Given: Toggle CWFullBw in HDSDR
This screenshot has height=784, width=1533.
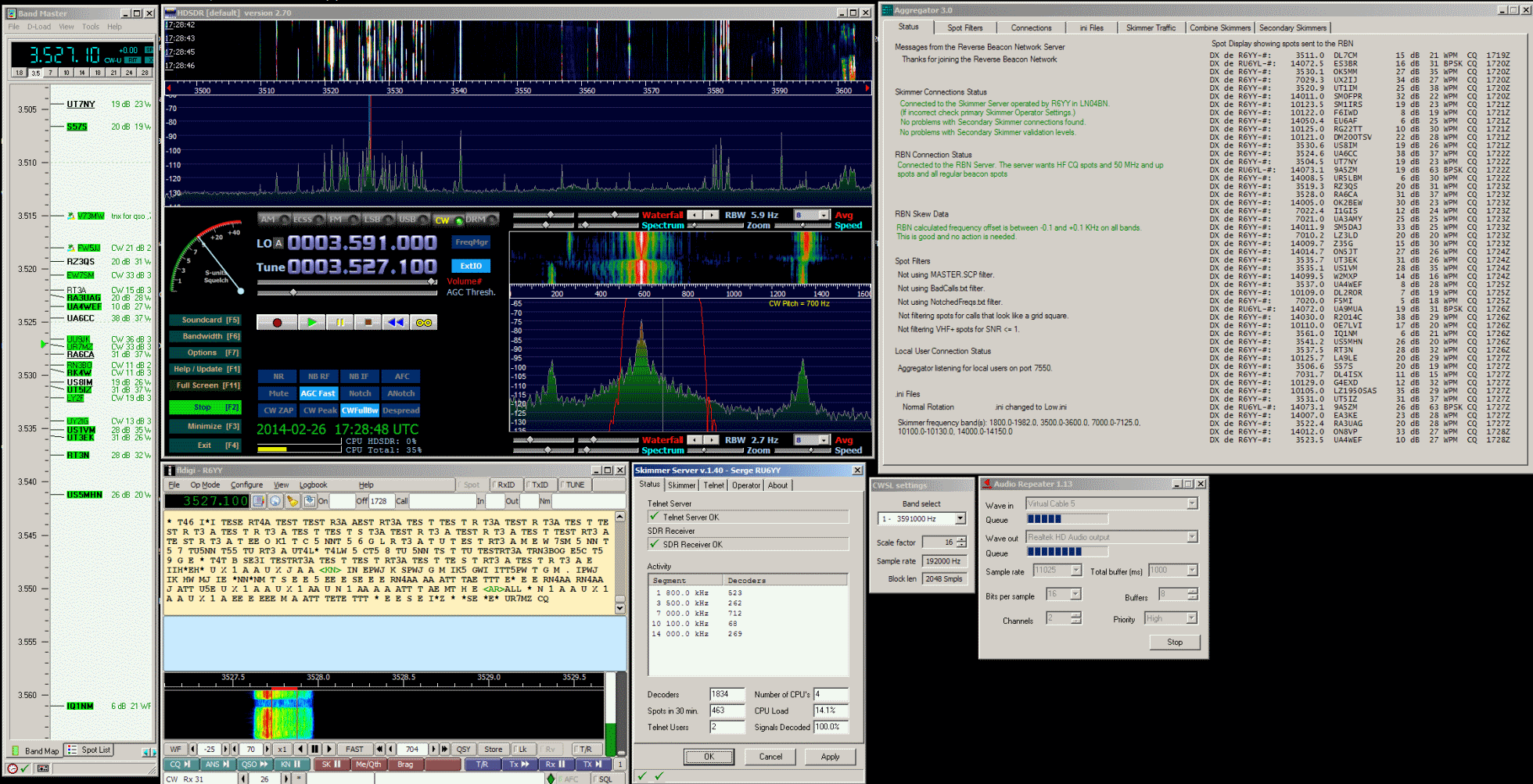Looking at the screenshot, I should 360,410.
